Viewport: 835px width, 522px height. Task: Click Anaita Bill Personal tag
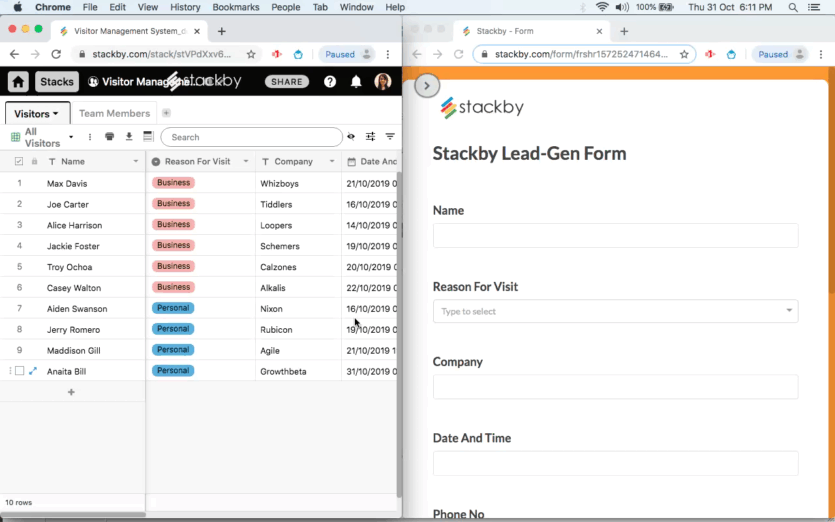pos(173,371)
